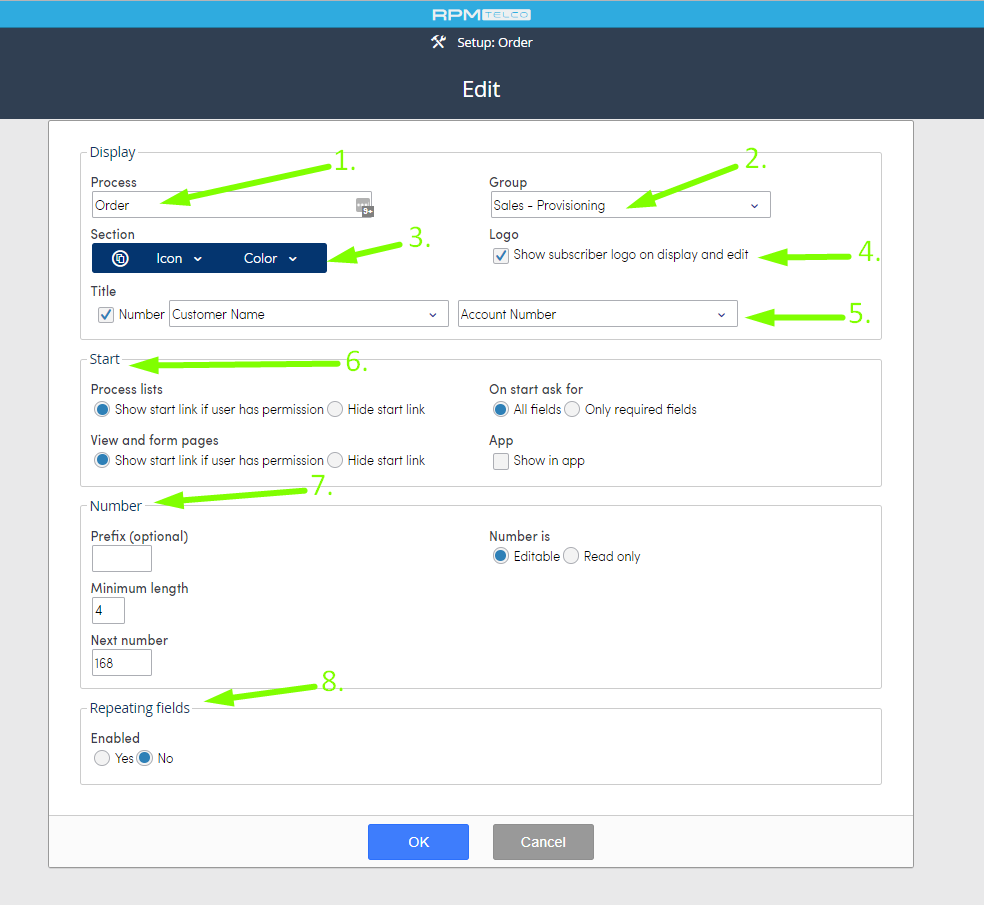Click the Prefix input field
Image resolution: width=984 pixels, height=905 pixels.
(x=121, y=558)
